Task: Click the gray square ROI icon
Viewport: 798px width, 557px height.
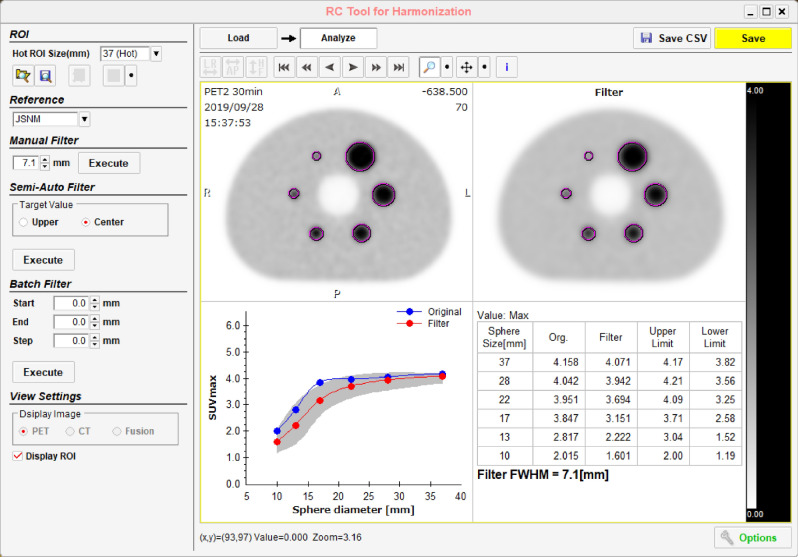Action: pos(113,76)
